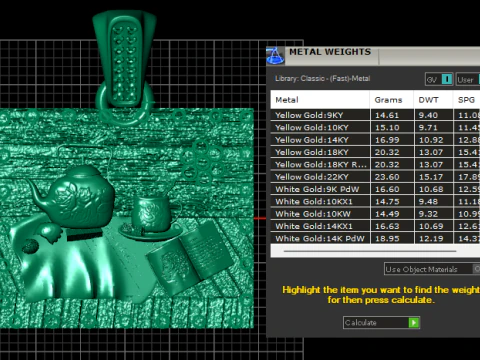
Task: Toggle the GV library switch
Action: point(446,79)
